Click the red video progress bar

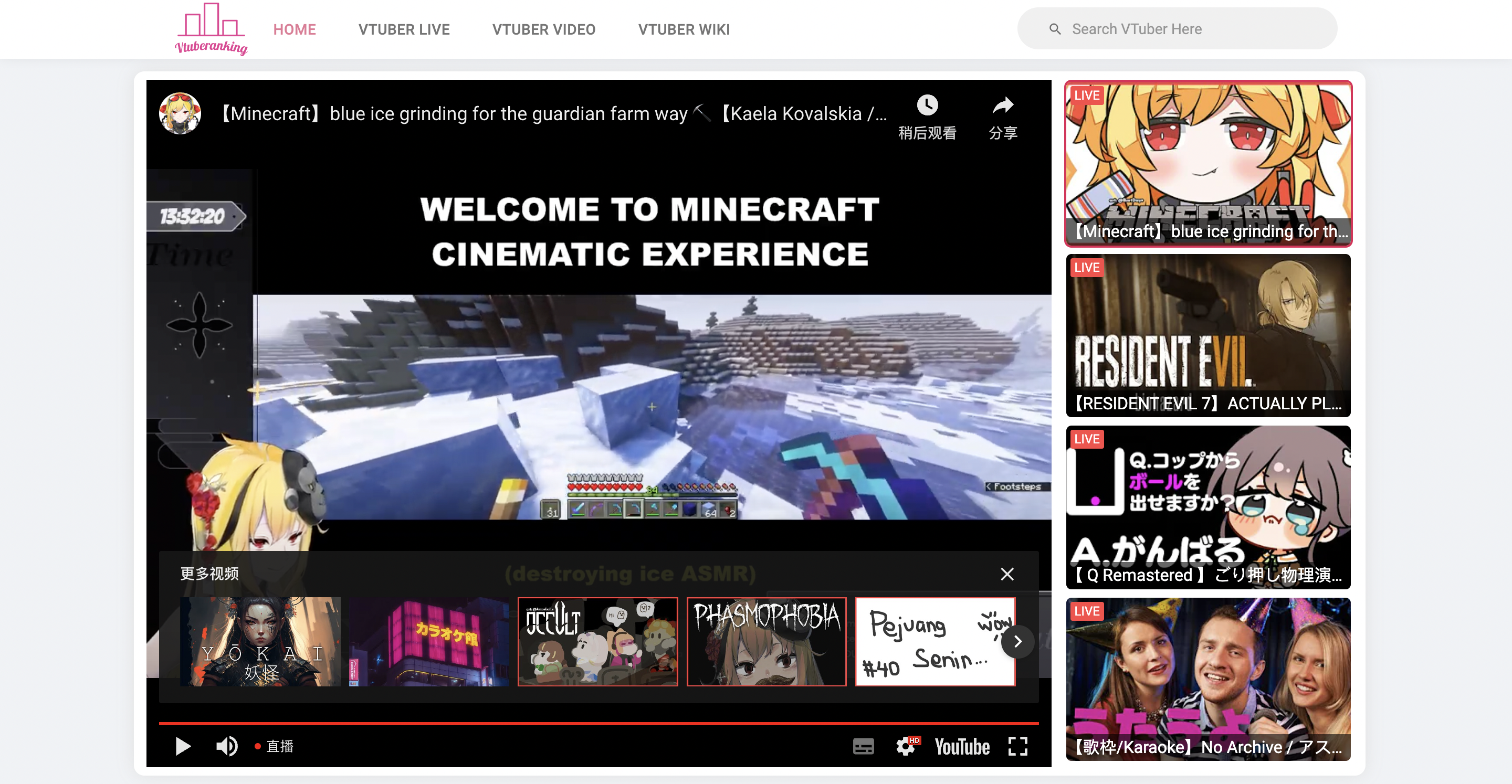[598, 724]
